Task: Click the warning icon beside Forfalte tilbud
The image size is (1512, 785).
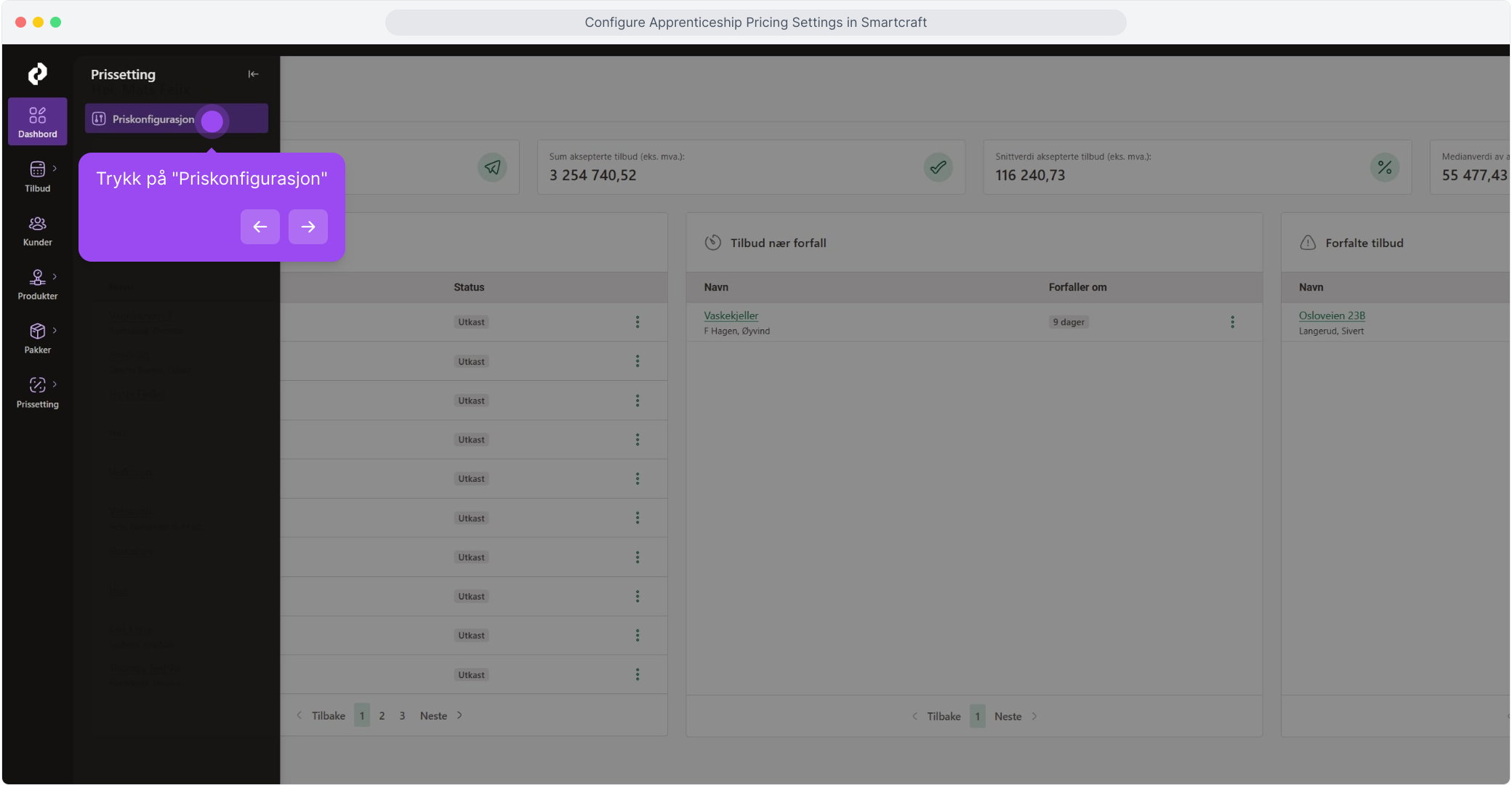Action: point(1308,243)
